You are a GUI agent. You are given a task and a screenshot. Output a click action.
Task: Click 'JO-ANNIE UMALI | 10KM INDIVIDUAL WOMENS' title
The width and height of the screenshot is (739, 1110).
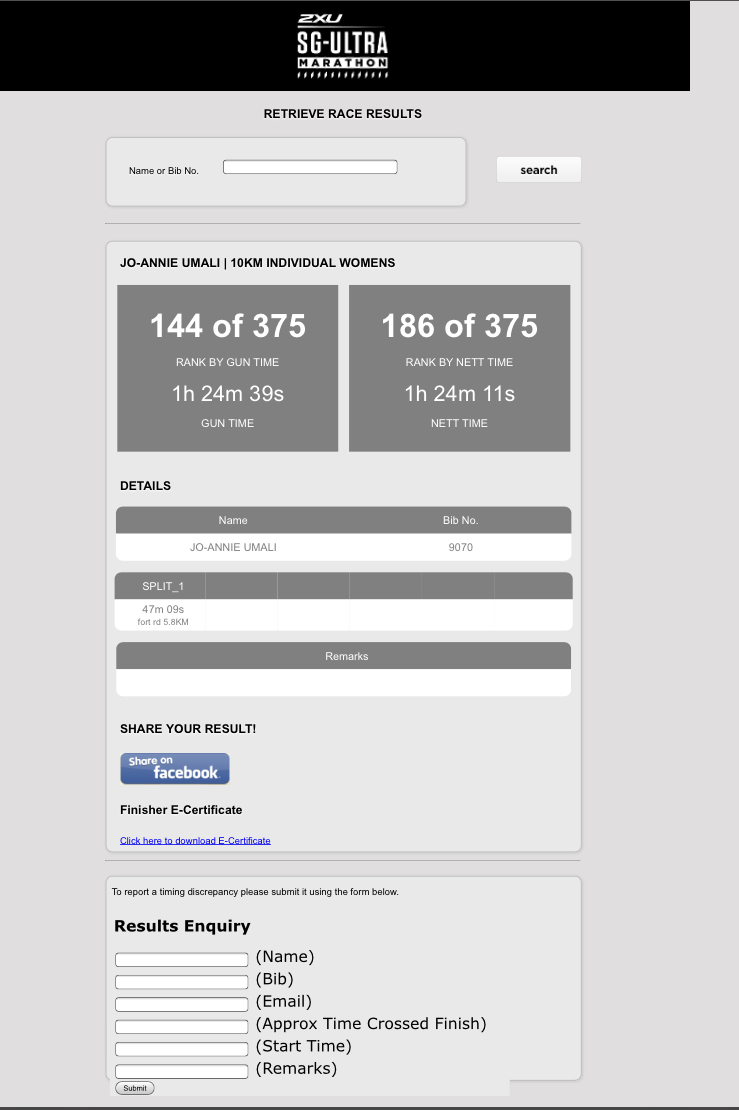pos(258,263)
